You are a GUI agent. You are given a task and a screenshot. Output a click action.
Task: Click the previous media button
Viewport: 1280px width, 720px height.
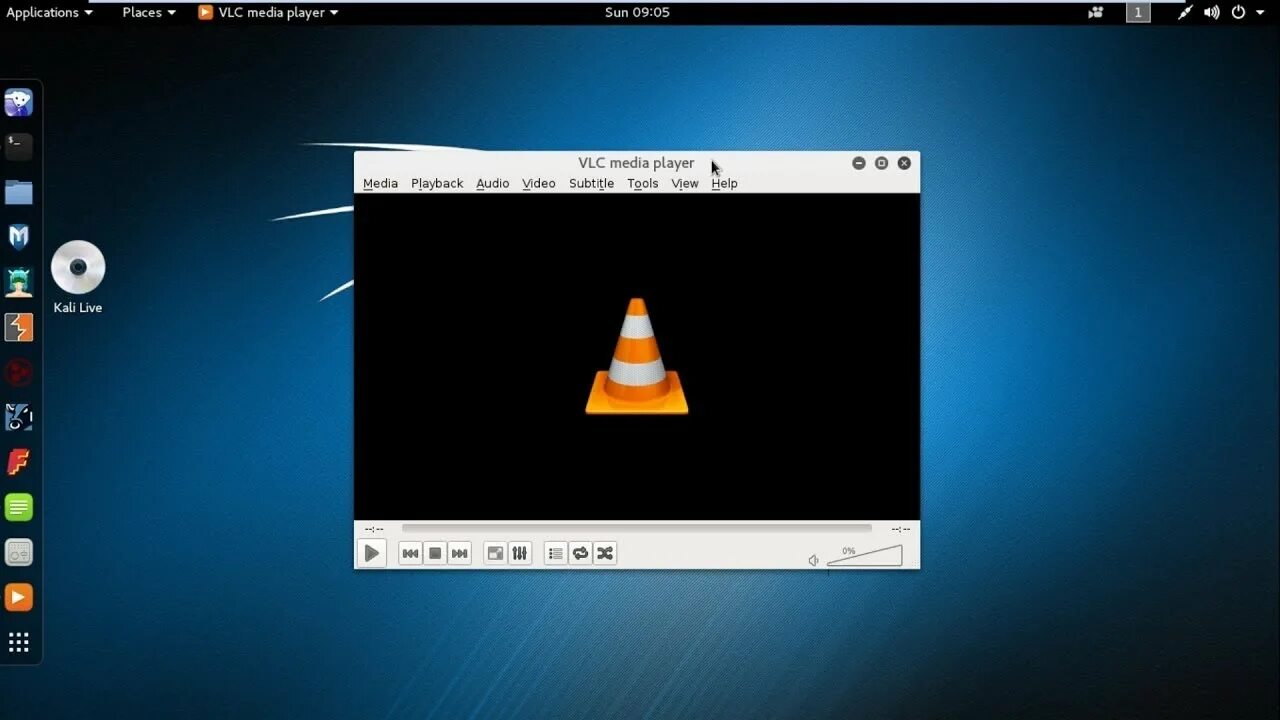tap(410, 553)
